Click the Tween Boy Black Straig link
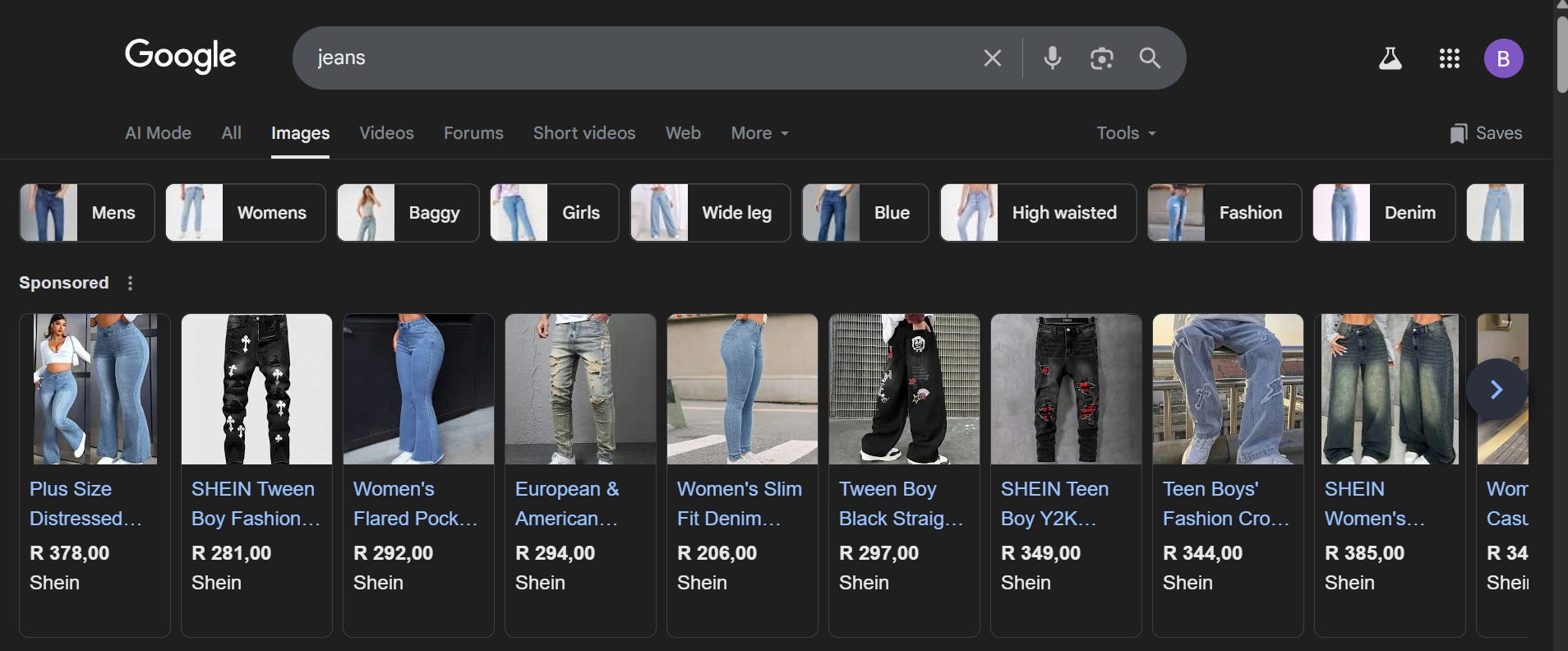This screenshot has width=1568, height=651. pos(902,504)
